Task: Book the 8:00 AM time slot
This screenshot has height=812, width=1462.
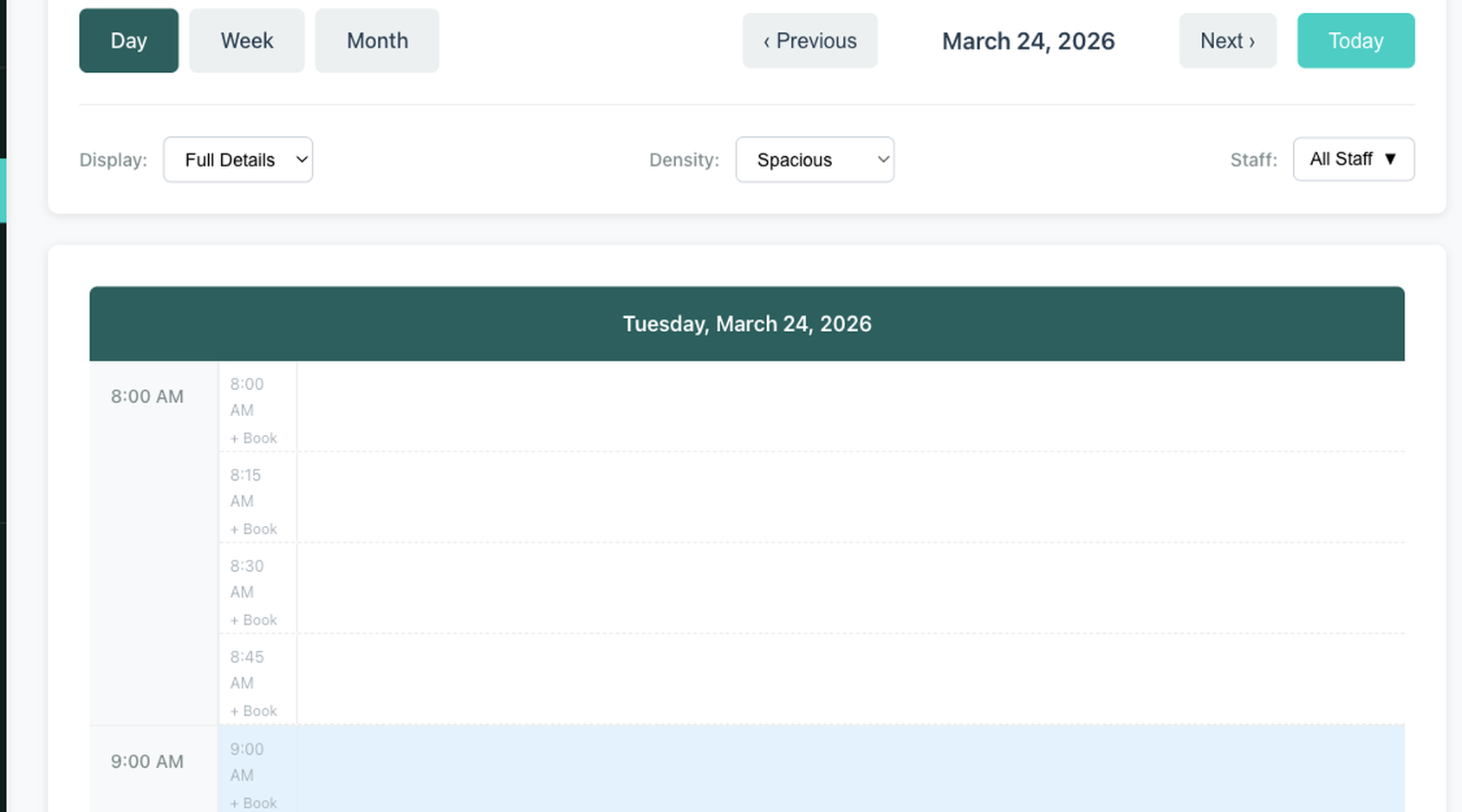Action: point(253,438)
